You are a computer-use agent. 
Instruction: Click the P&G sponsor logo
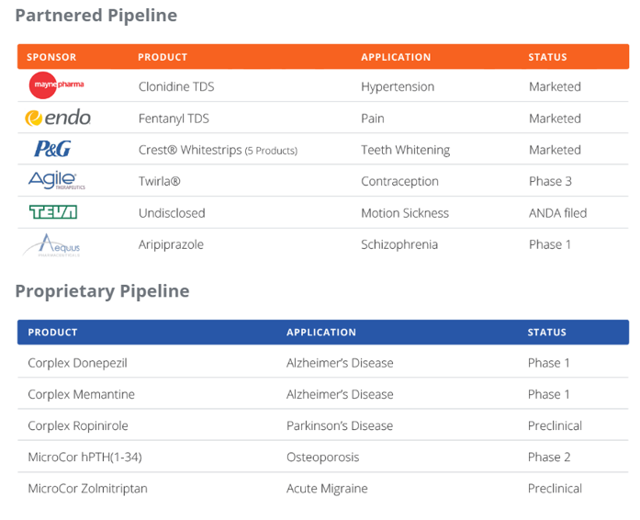(52, 149)
